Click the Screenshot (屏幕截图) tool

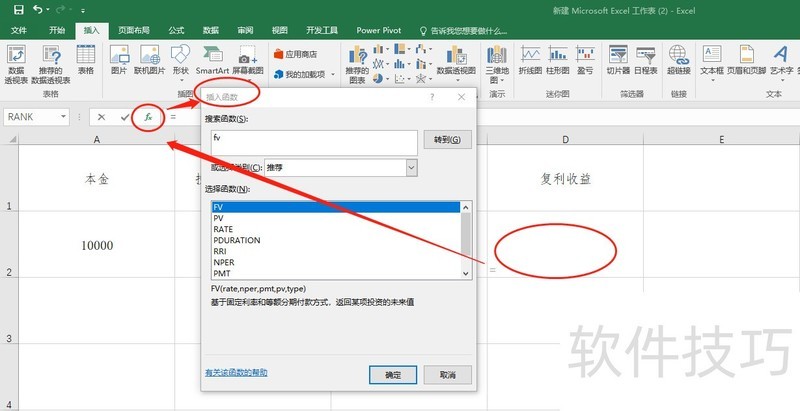point(248,60)
